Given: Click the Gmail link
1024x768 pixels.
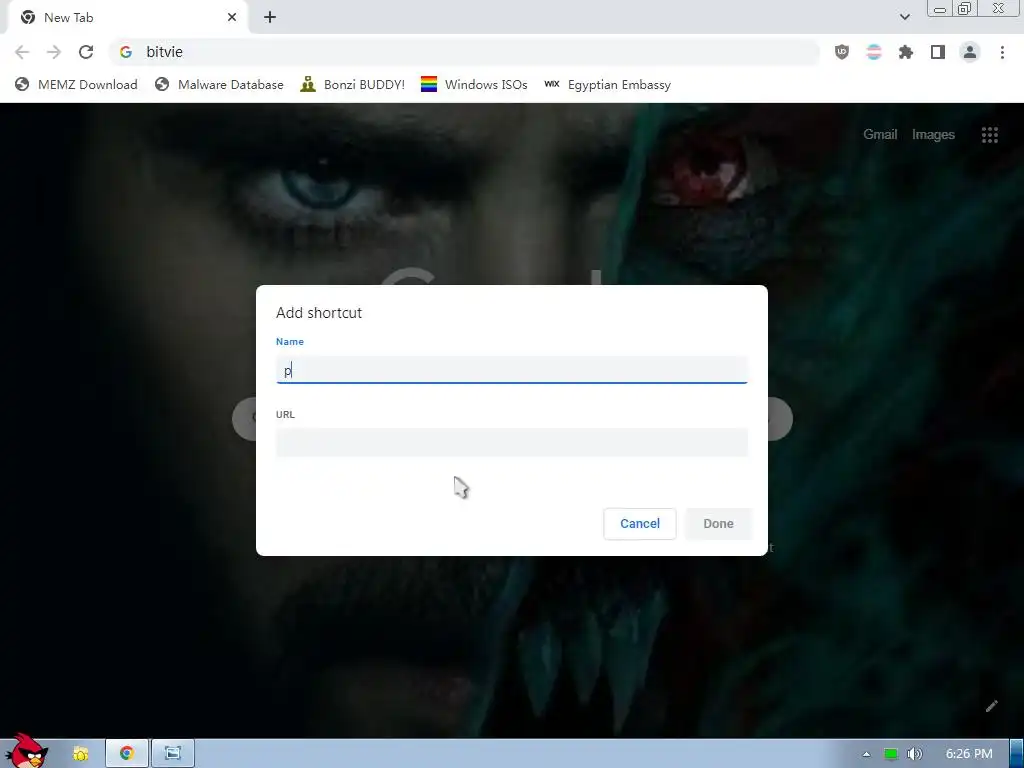Looking at the screenshot, I should pos(880,135).
